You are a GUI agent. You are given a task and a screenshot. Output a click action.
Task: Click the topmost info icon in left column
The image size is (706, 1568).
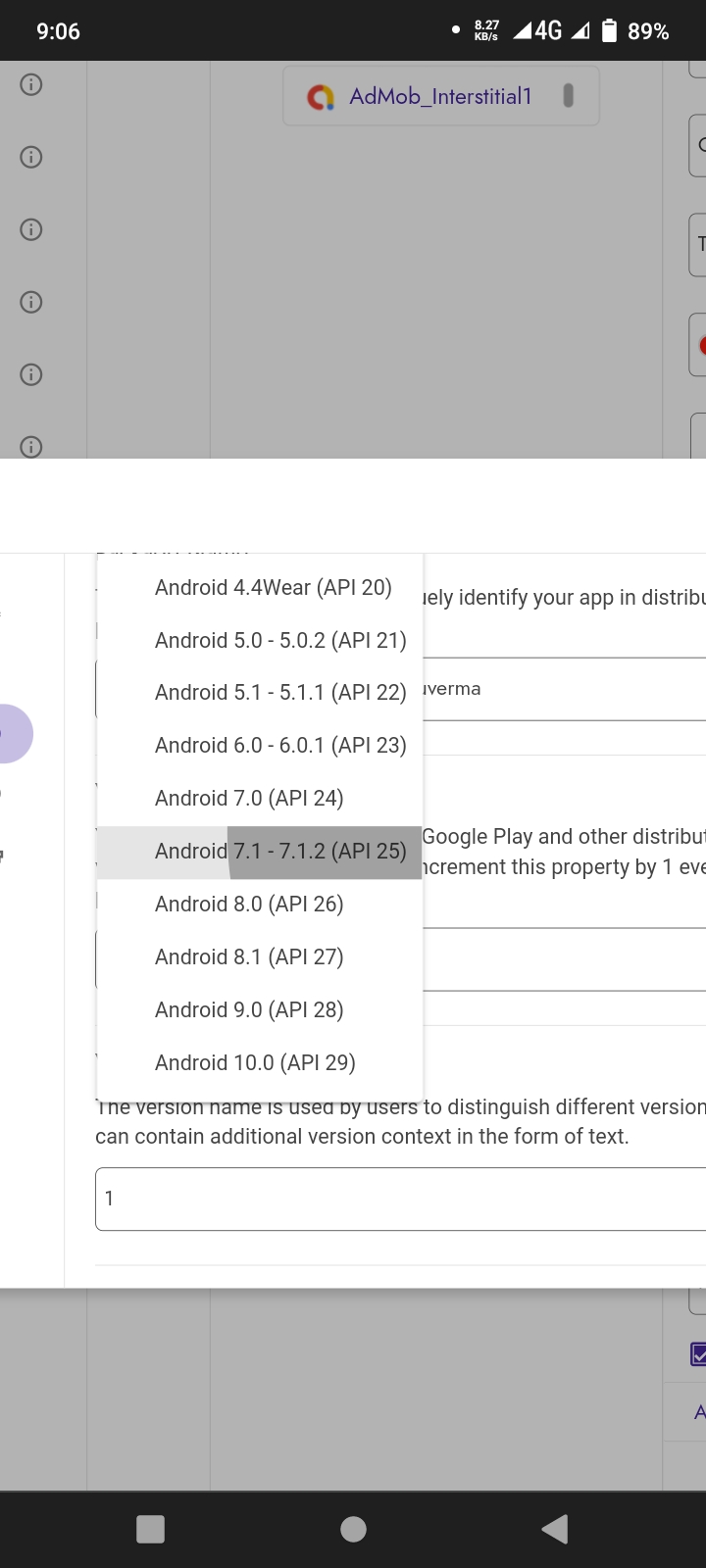pos(31,84)
